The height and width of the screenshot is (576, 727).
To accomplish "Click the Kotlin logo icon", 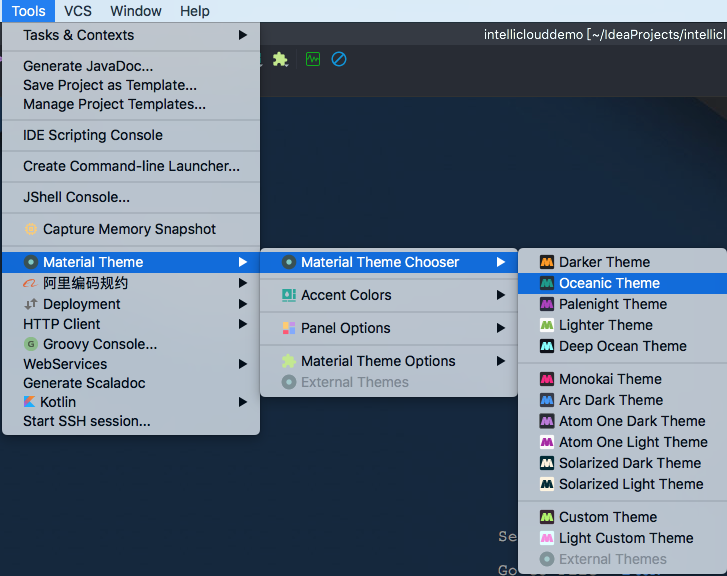I will [29, 402].
